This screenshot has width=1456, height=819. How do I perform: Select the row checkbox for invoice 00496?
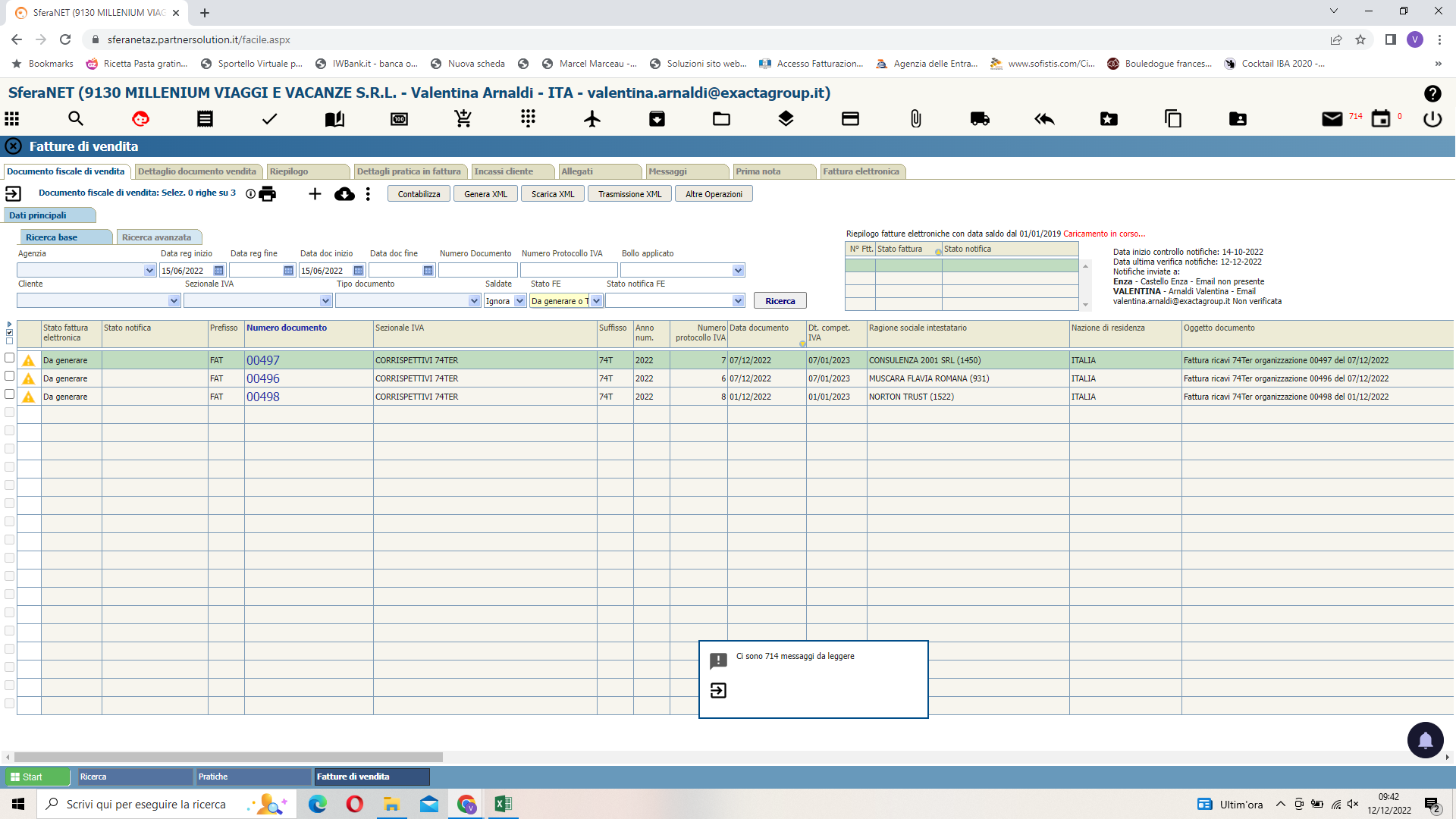pyautogui.click(x=10, y=376)
